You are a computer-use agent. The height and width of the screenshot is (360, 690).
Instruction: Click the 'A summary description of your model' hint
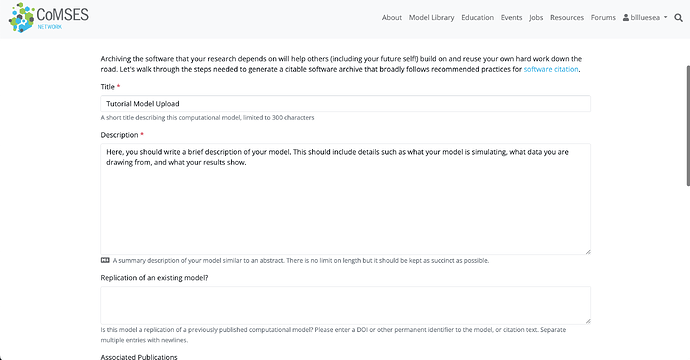pos(301,261)
